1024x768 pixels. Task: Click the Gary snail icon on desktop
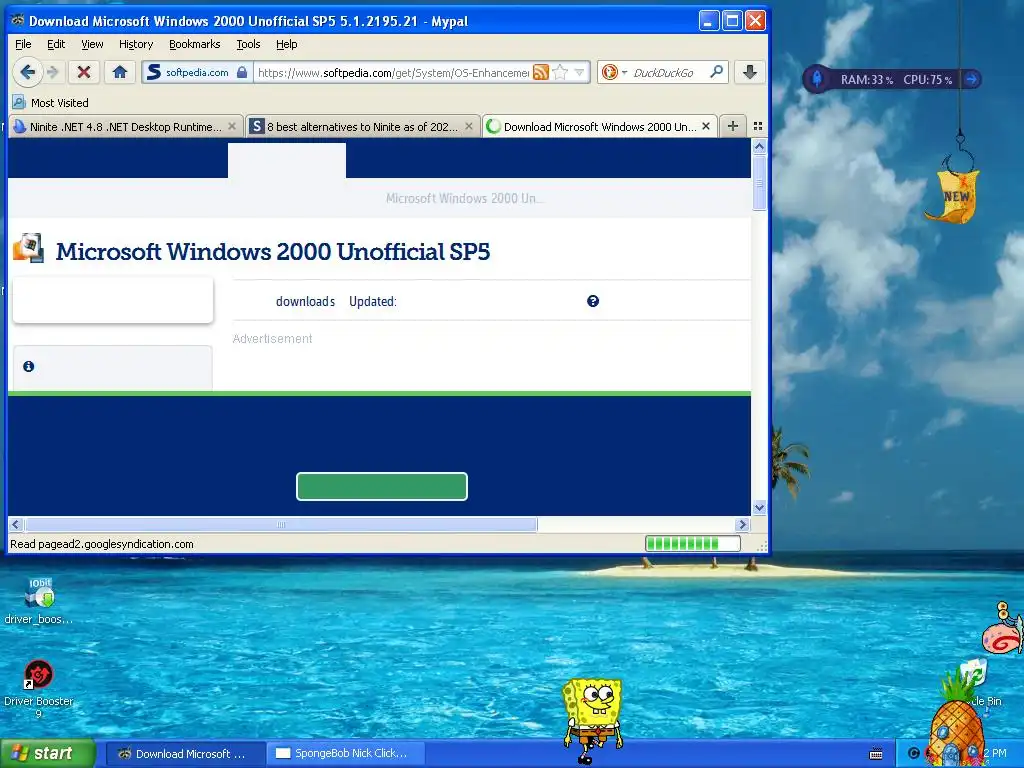tap(1004, 630)
